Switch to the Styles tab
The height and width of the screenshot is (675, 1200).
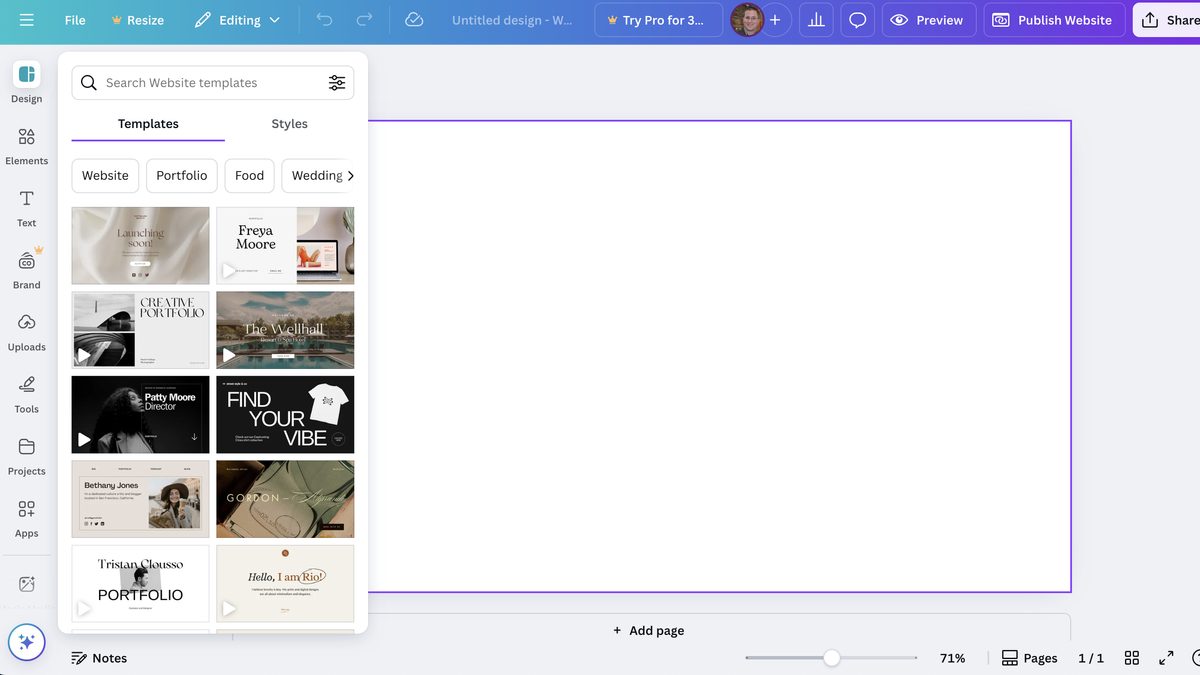[289, 124]
